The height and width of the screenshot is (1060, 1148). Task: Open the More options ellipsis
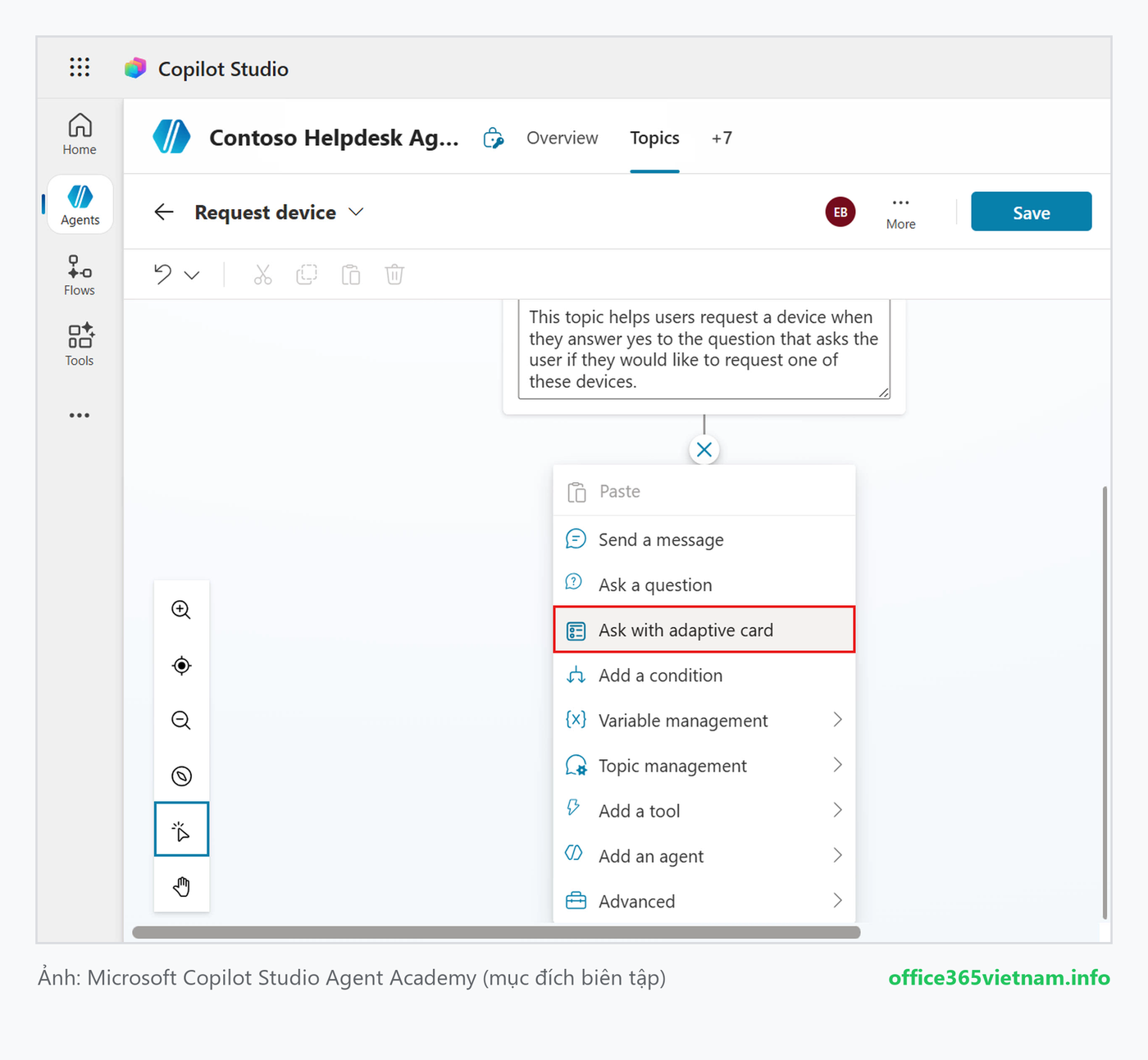point(900,212)
